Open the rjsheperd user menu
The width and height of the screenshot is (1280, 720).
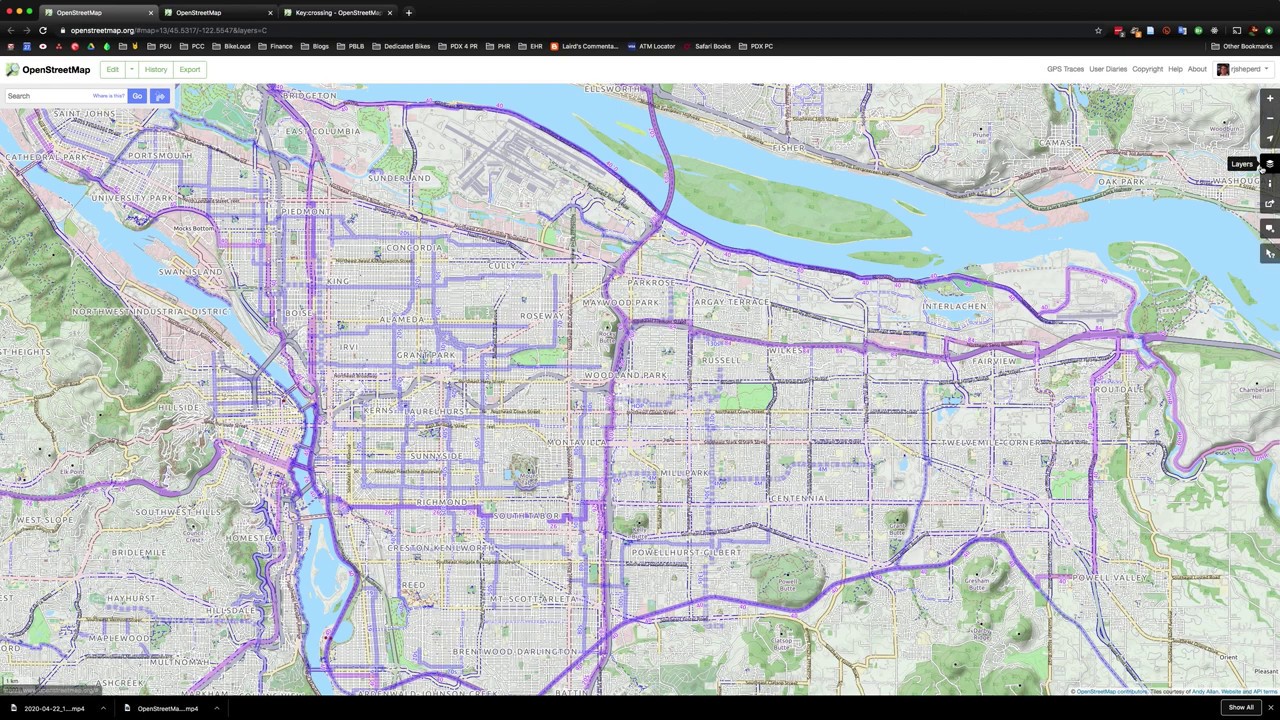click(1243, 69)
